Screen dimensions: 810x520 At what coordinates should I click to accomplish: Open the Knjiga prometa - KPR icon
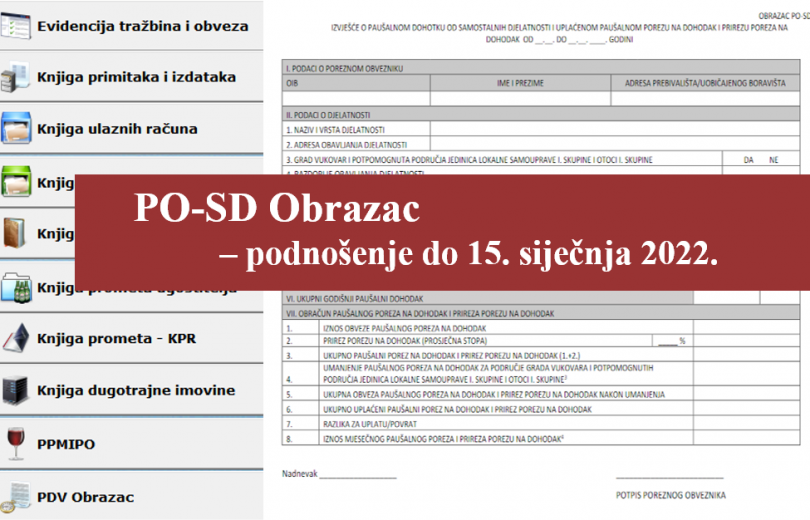coord(16,338)
